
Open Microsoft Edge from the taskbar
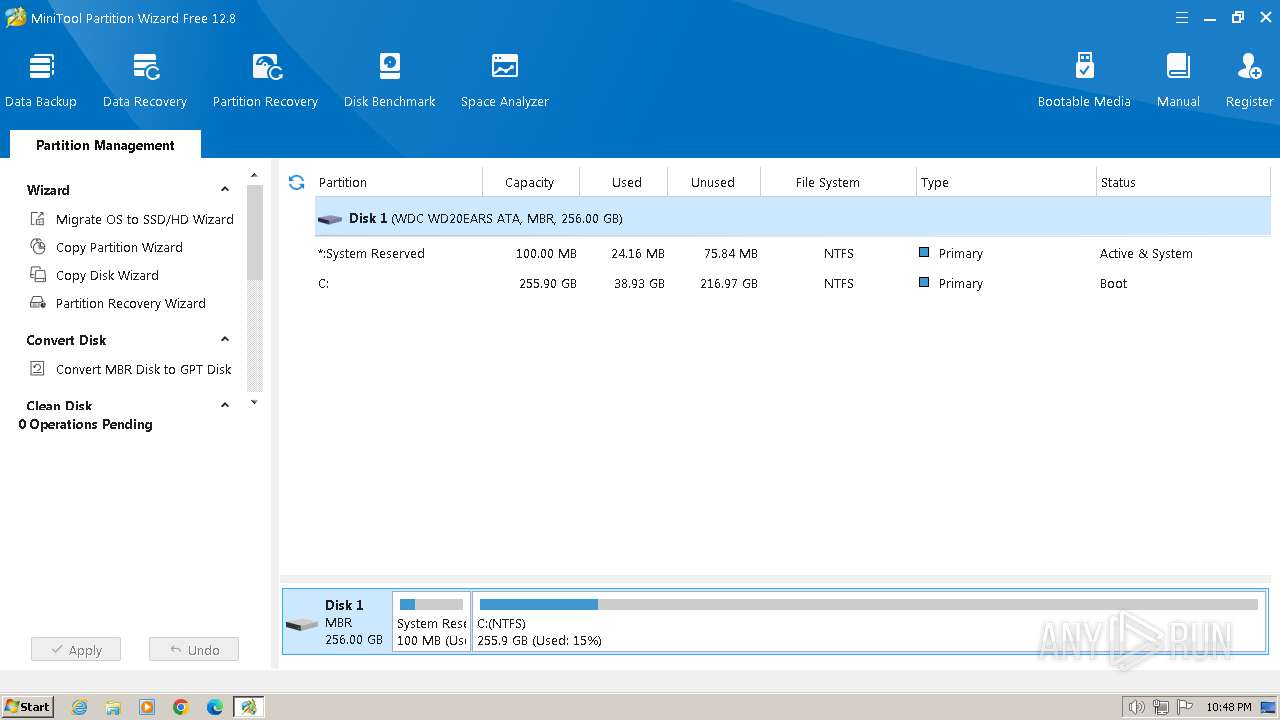[x=215, y=707]
